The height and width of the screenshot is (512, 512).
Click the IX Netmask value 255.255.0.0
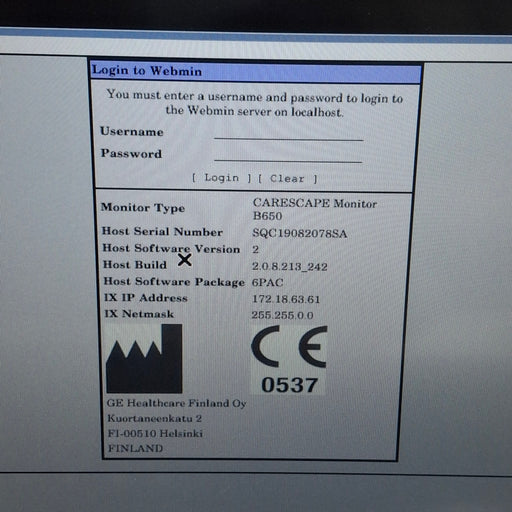tap(282, 315)
